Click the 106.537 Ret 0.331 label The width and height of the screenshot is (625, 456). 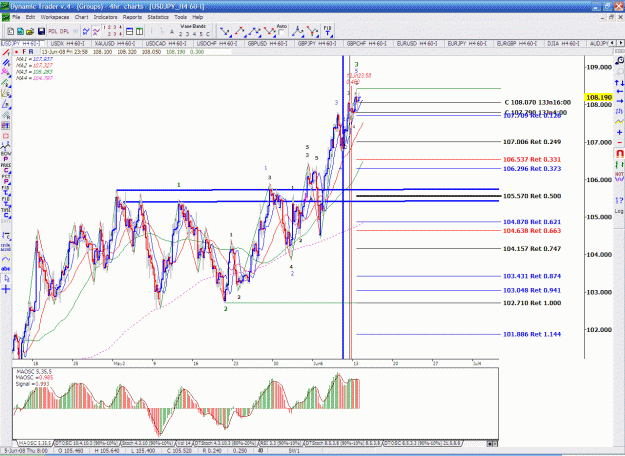[x=532, y=159]
